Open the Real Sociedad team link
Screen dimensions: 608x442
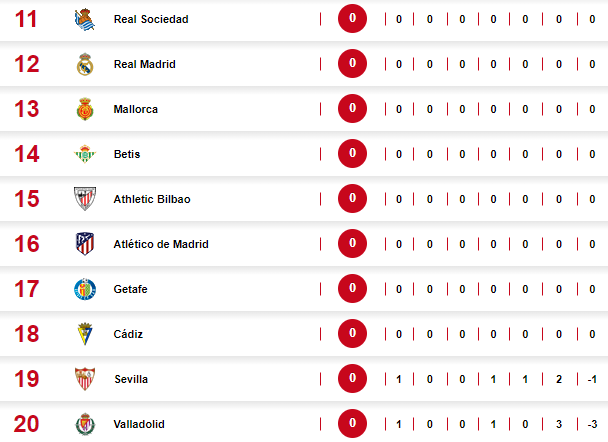[x=151, y=19]
